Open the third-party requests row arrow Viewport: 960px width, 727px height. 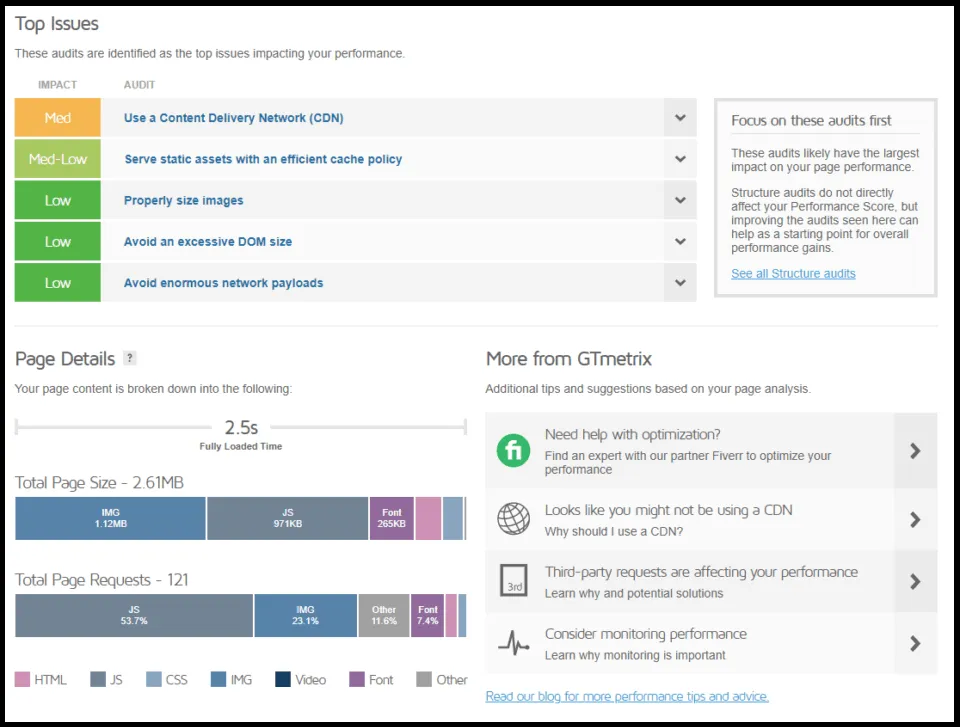point(915,581)
